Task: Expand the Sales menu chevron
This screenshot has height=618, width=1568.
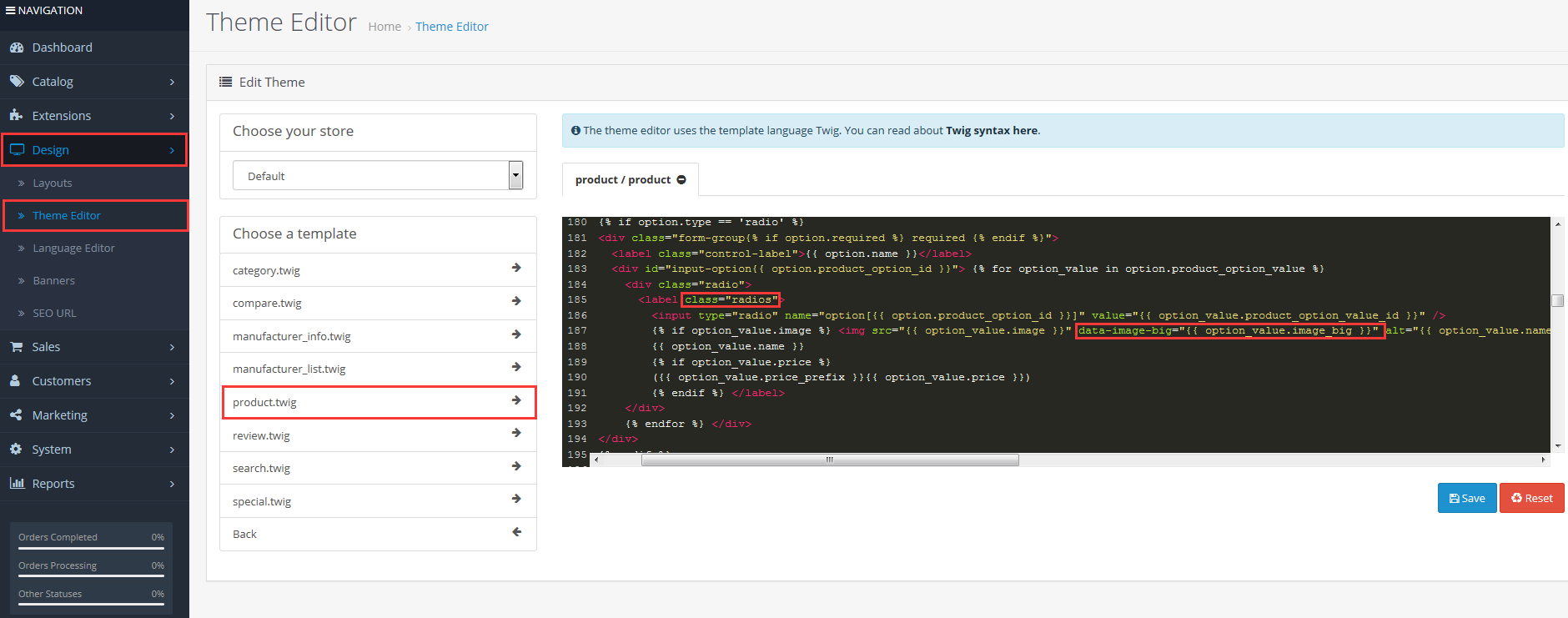Action: click(172, 347)
